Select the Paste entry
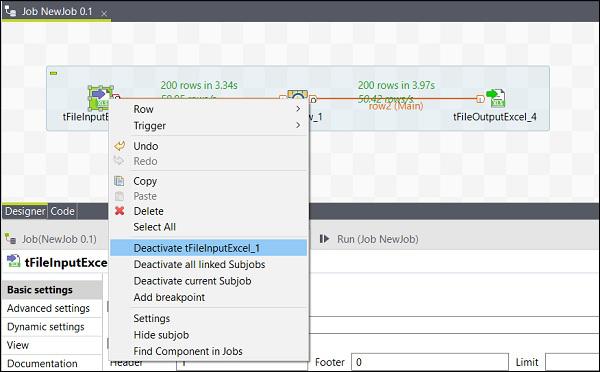The image size is (600, 372). 209,196
